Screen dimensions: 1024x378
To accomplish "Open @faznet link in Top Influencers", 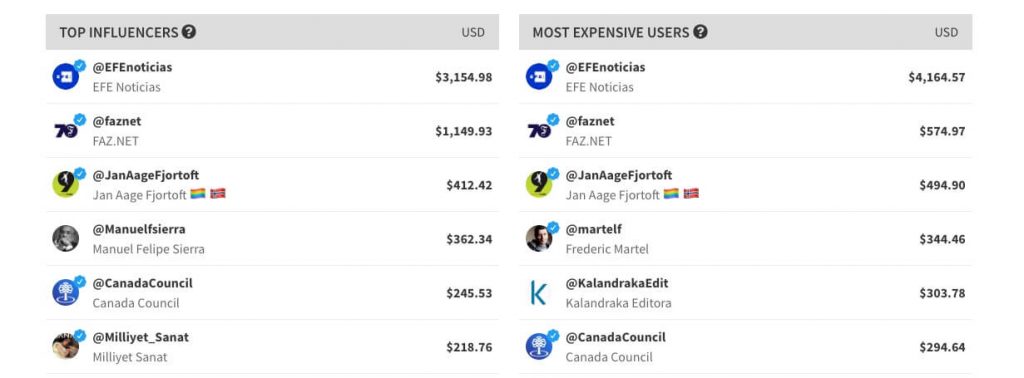I will click(x=117, y=121).
